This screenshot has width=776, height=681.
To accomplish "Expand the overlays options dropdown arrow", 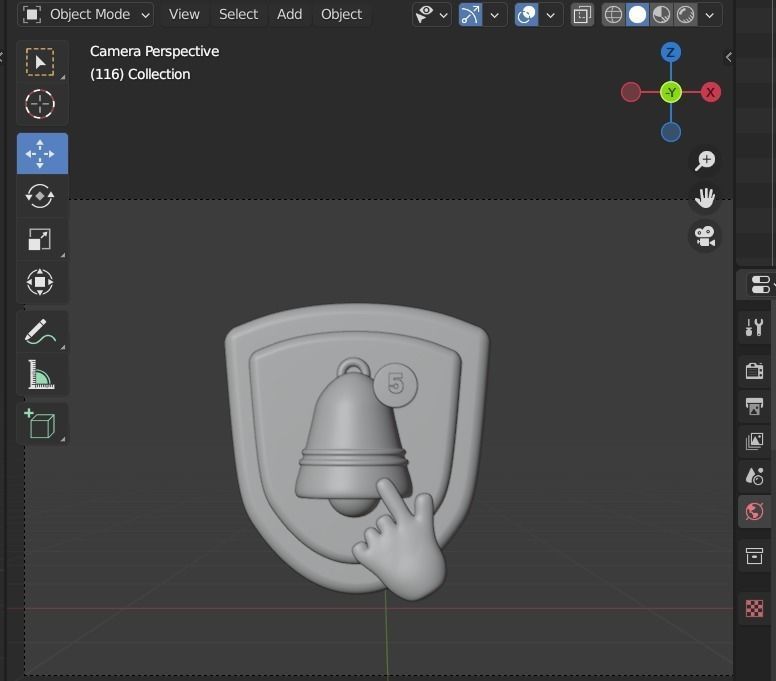I will [x=550, y=15].
